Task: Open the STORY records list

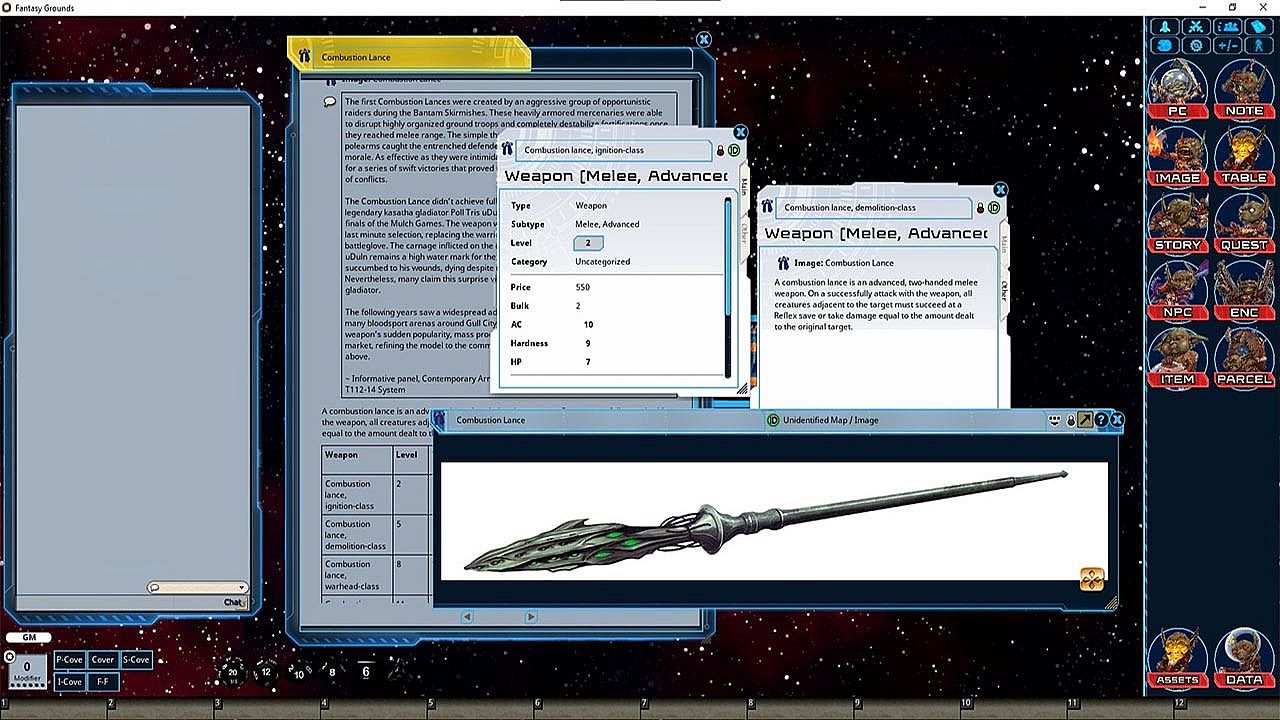Action: coord(1177,223)
